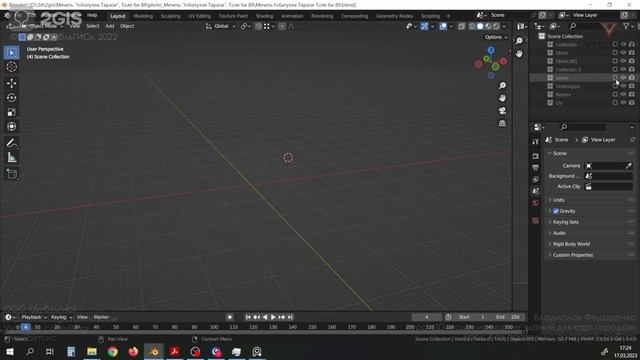
Task: Switch perspective/orthographic with the grid icon
Action: [x=502, y=123]
